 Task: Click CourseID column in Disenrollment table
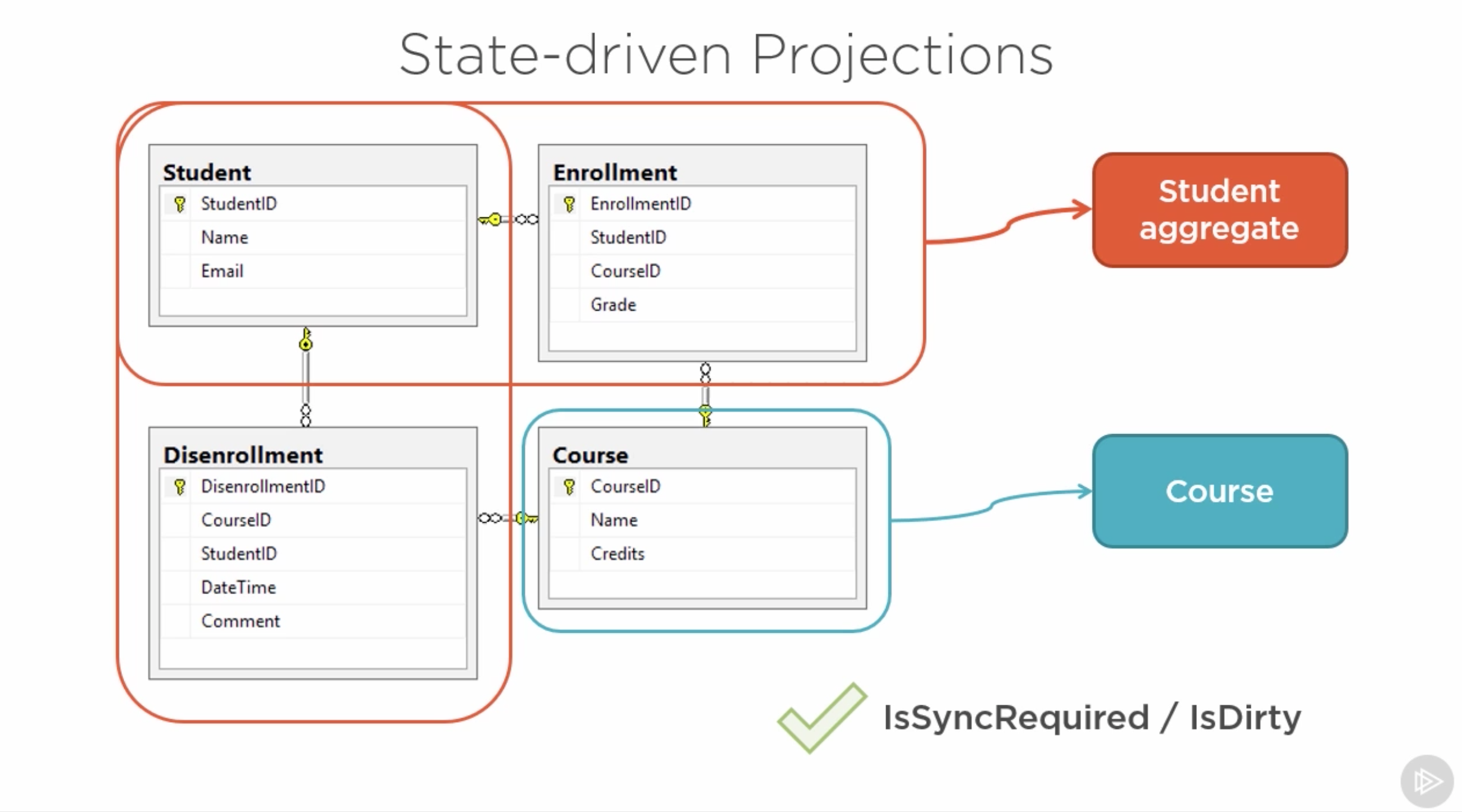tap(314, 520)
